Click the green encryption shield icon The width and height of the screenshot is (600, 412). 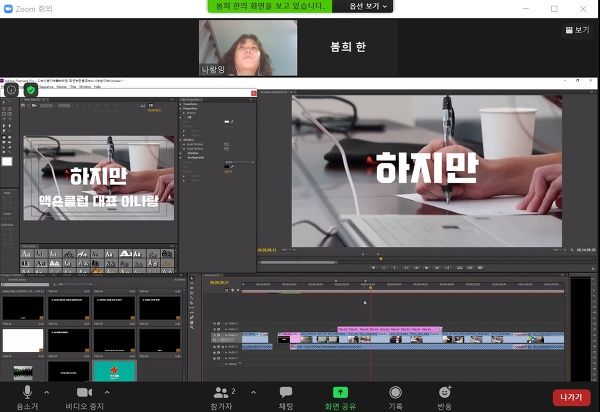(x=31, y=90)
